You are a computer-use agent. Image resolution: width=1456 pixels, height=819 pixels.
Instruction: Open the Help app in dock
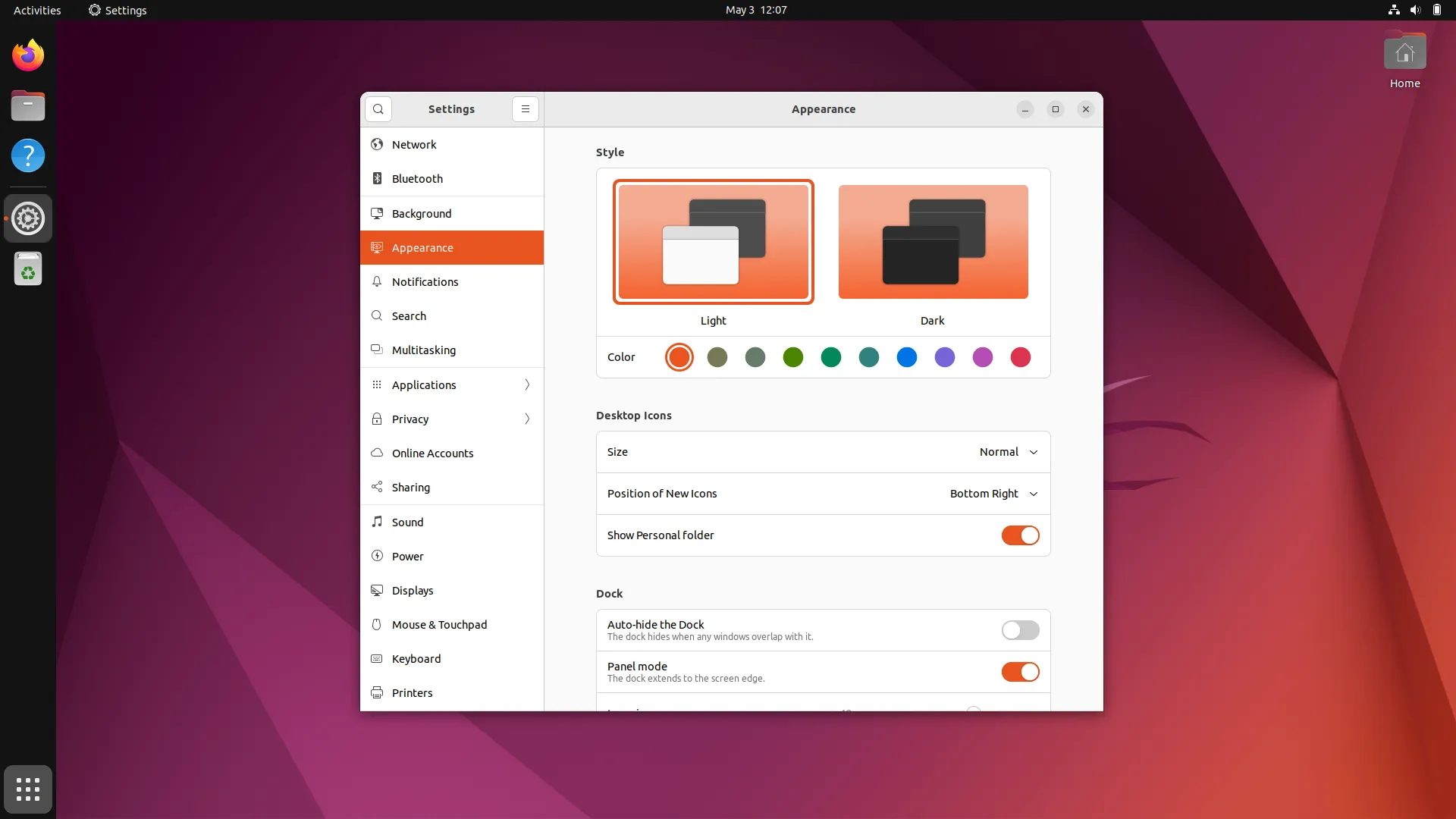28,156
